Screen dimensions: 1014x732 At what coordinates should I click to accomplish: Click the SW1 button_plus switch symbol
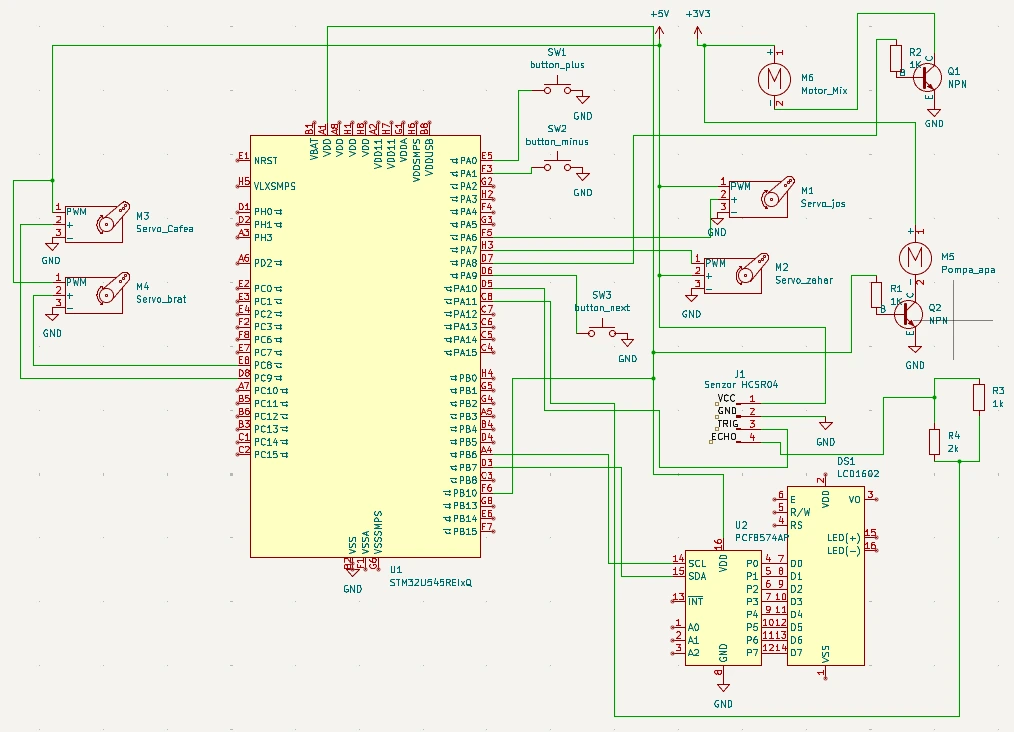(557, 87)
